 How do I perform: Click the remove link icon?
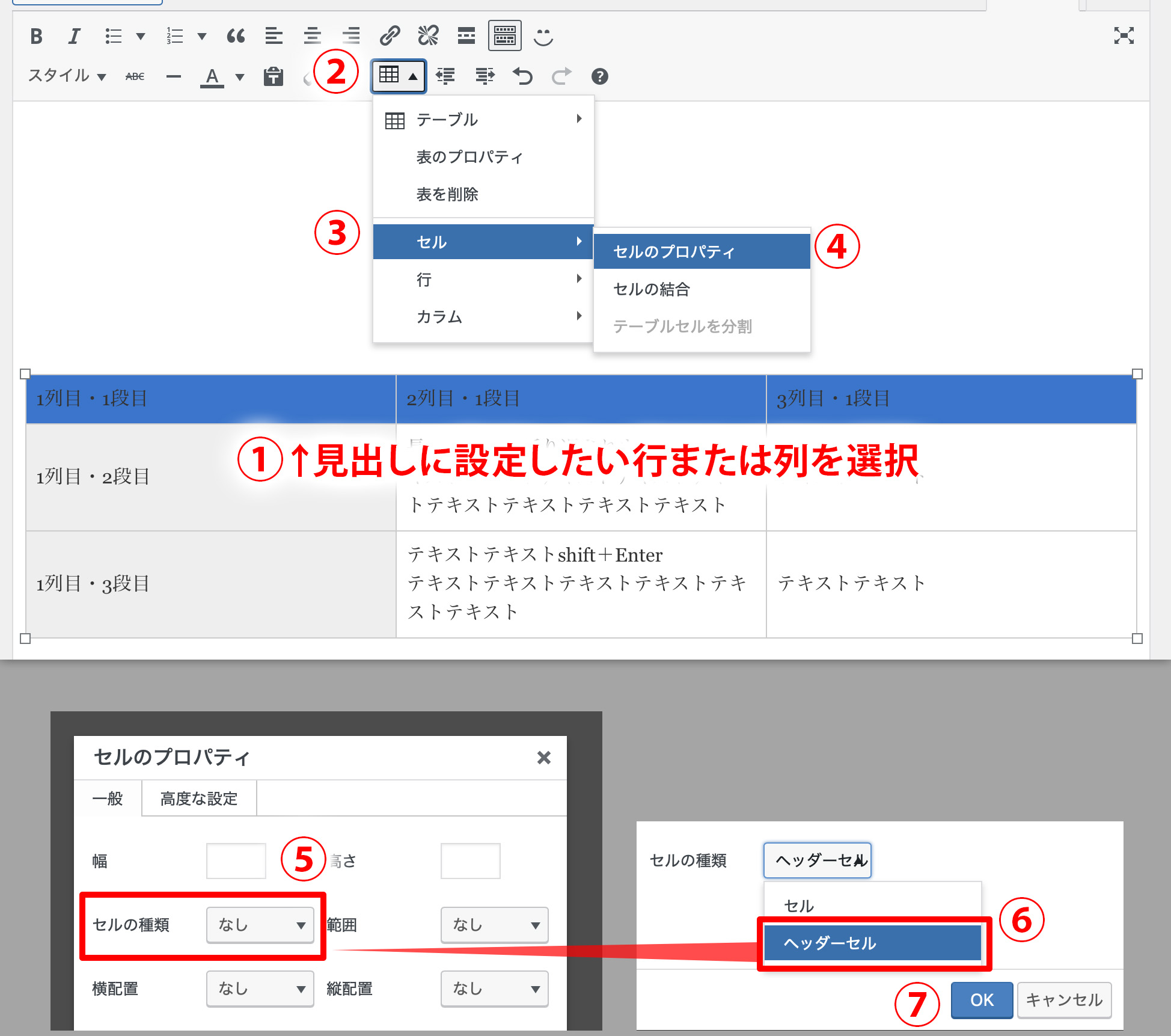click(428, 36)
